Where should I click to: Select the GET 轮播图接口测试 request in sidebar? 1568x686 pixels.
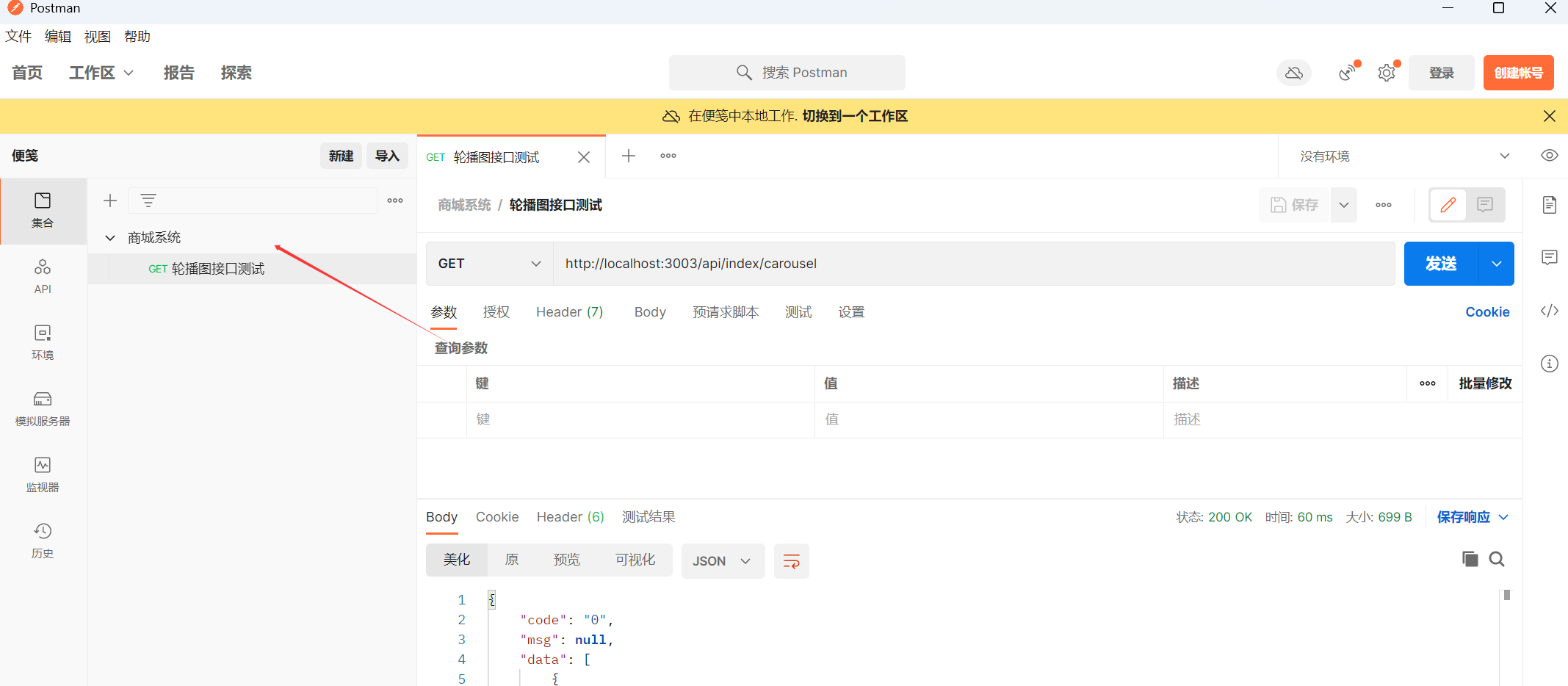pos(253,269)
